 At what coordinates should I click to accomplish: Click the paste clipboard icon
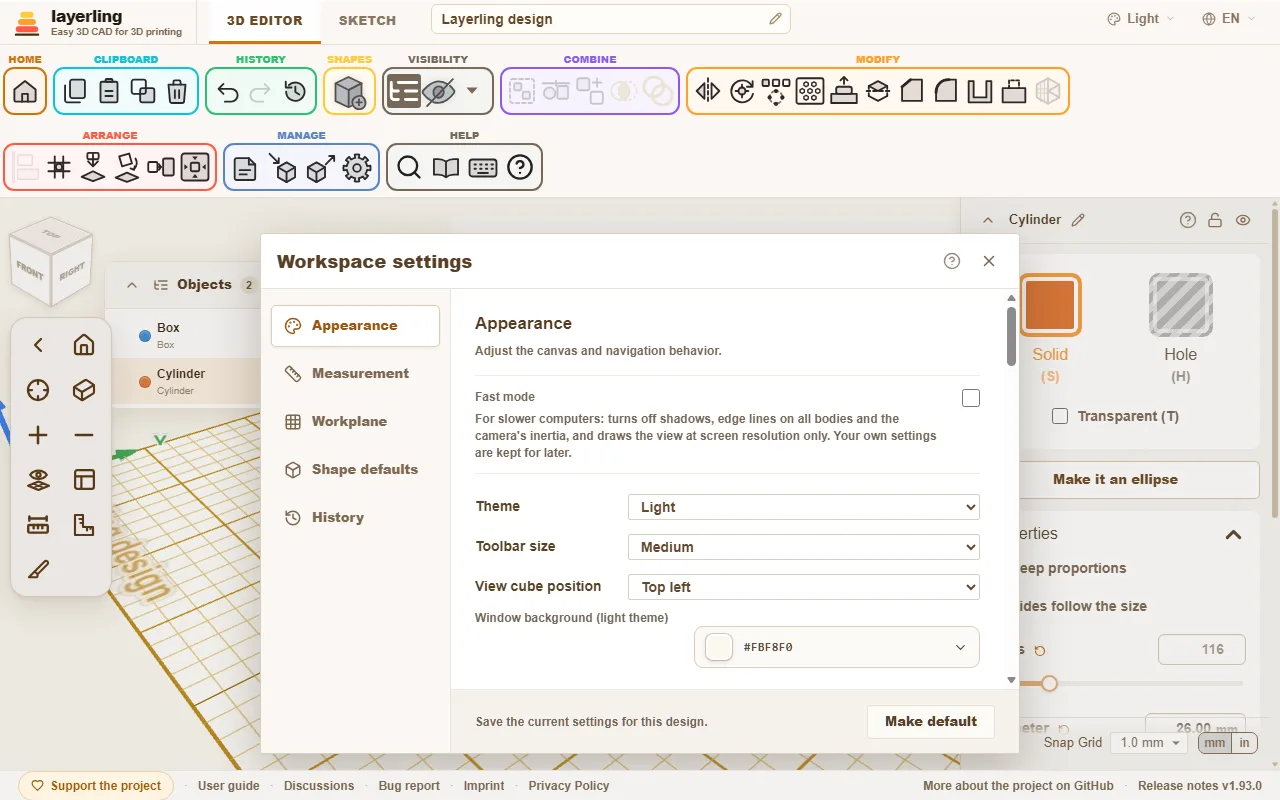pyautogui.click(x=109, y=91)
